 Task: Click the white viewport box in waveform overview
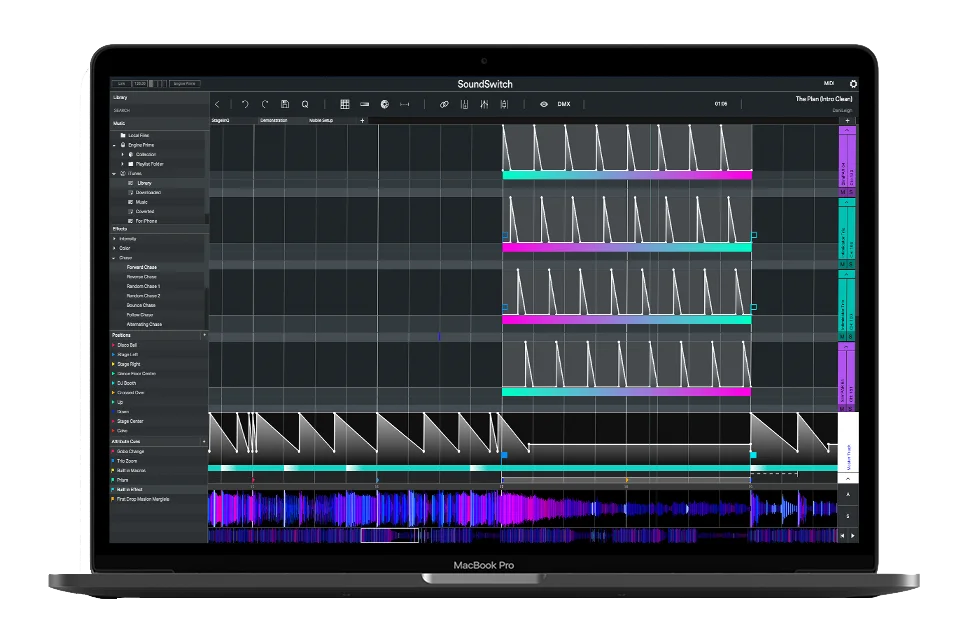[389, 535]
